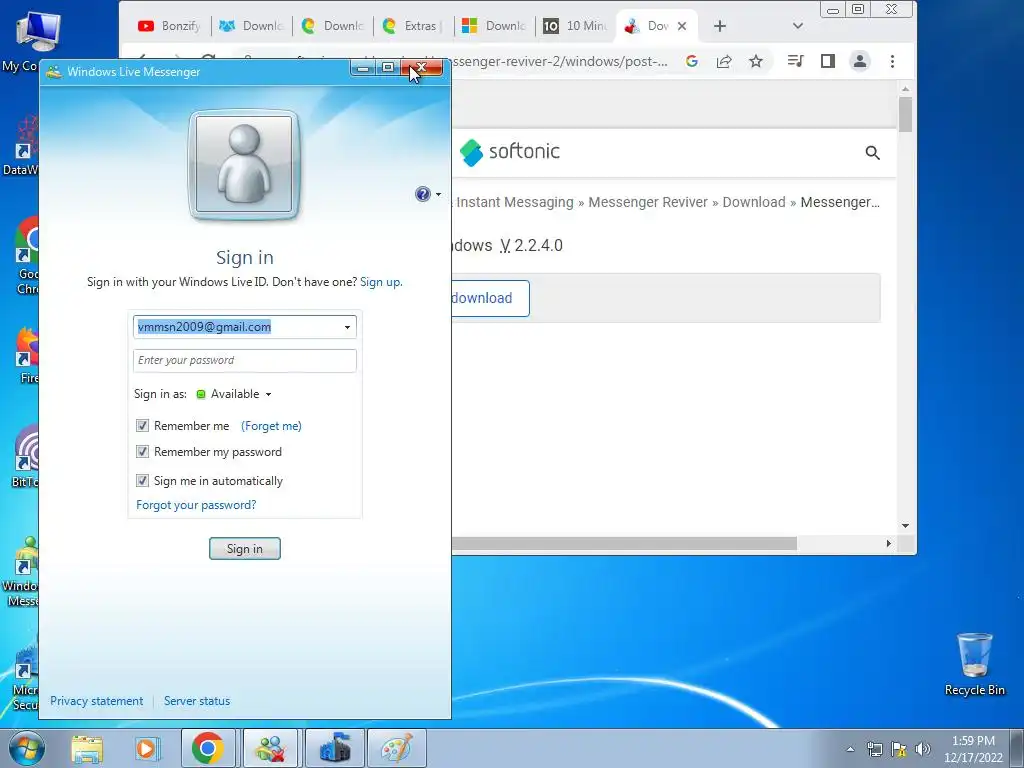Disable Sign me in automatically checkbox

click(x=142, y=481)
